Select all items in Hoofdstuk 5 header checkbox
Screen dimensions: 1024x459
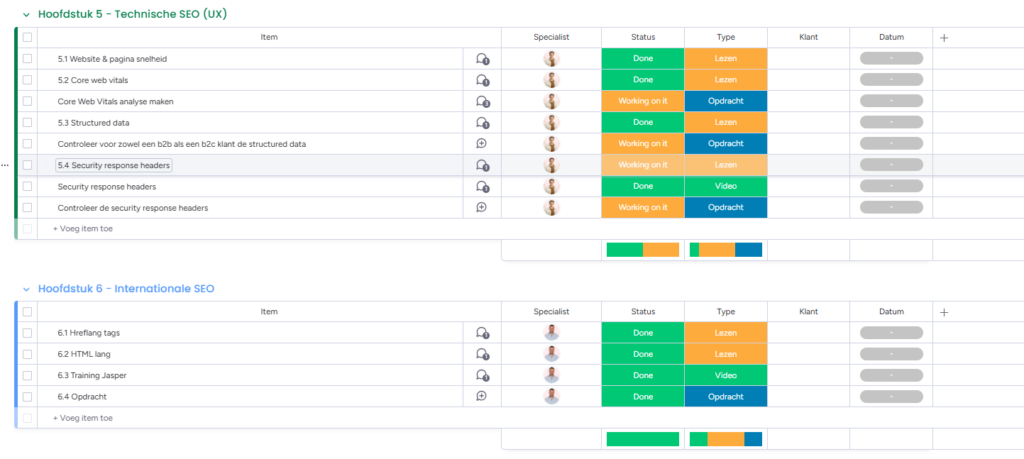click(x=27, y=37)
